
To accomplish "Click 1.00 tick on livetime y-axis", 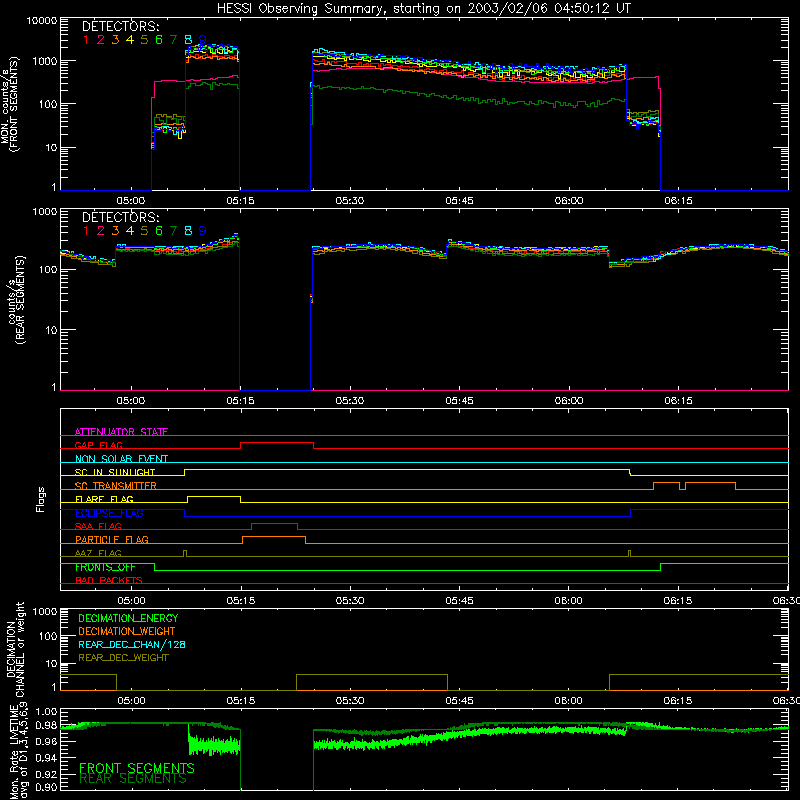I will click(46, 711).
